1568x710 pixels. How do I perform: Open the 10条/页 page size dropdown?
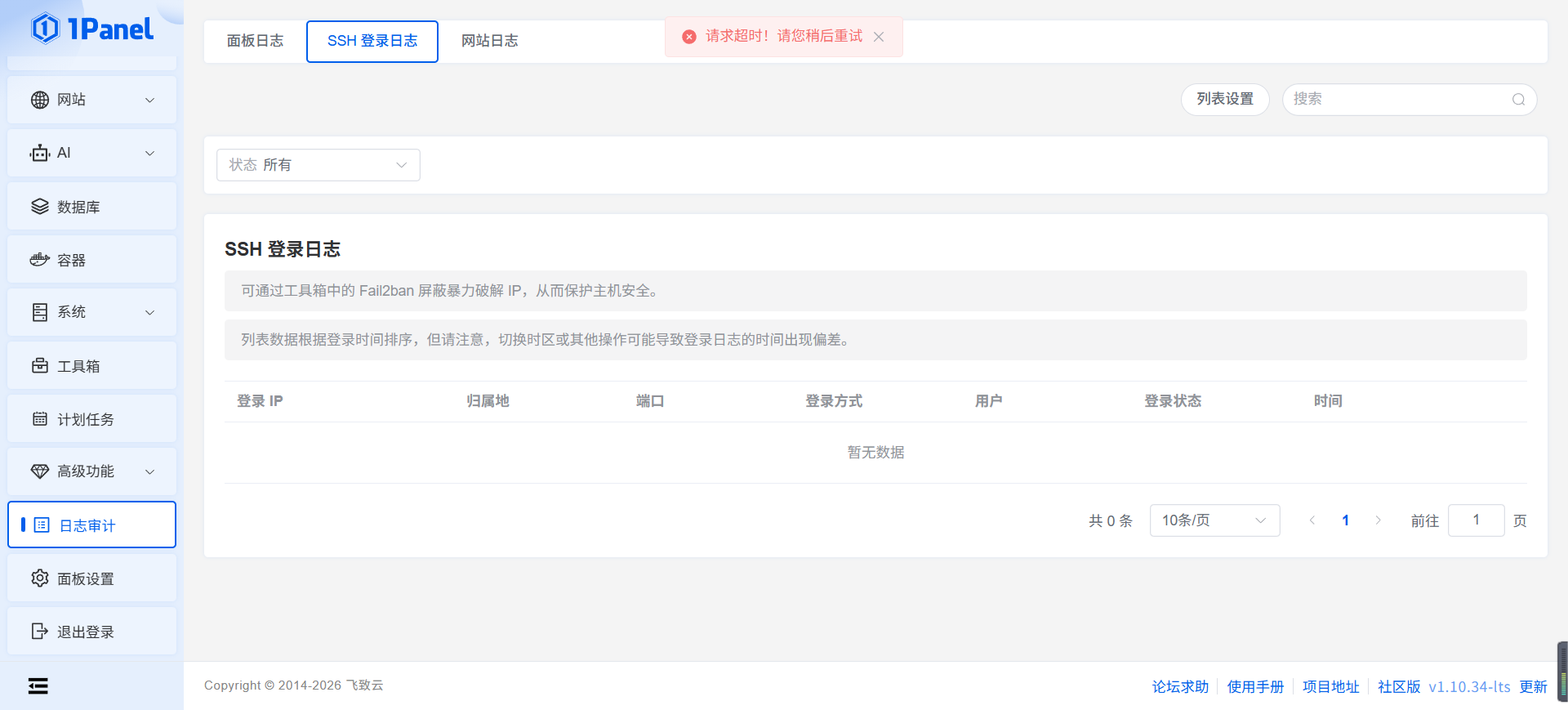click(x=1214, y=520)
